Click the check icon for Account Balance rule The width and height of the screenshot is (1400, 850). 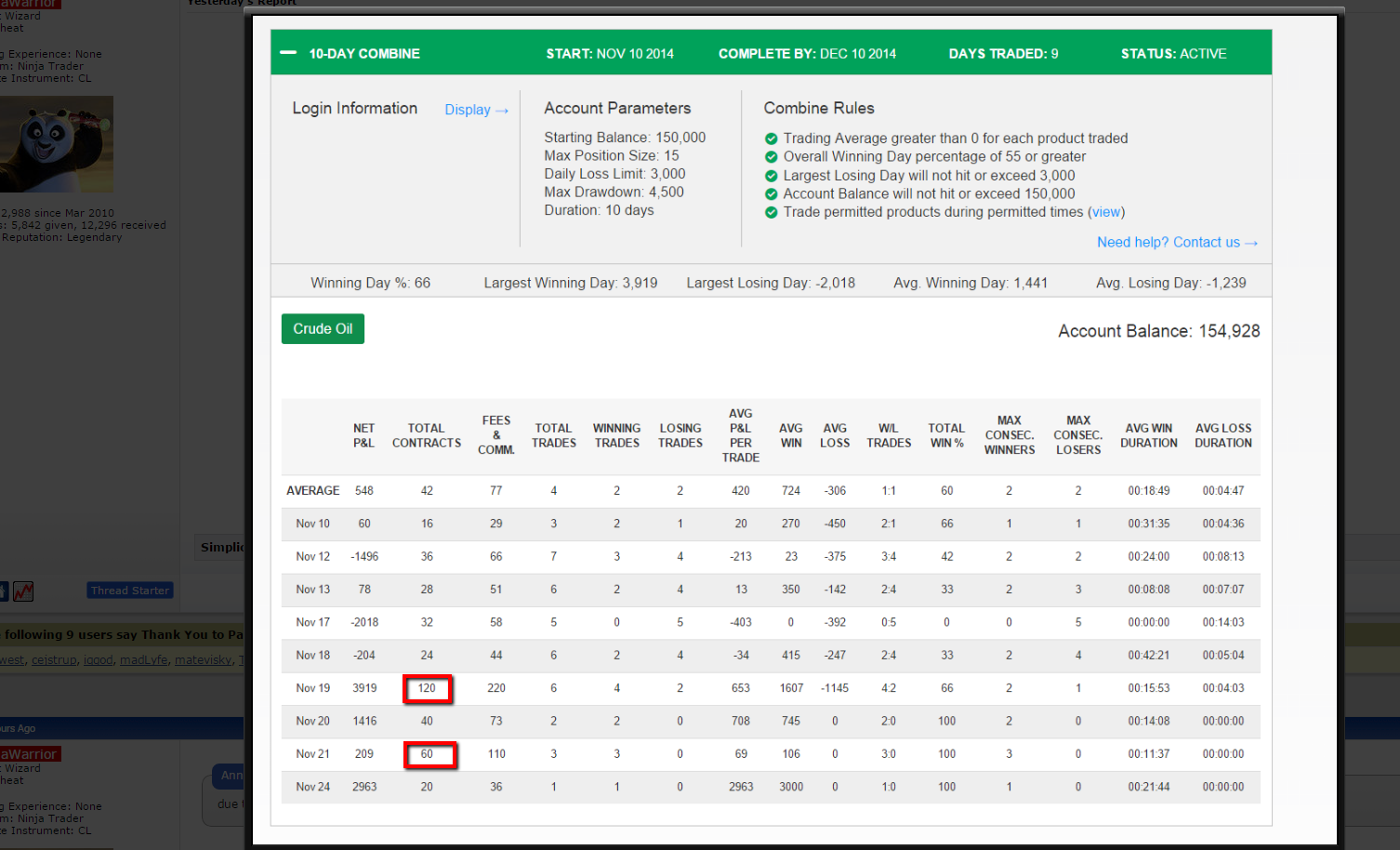[771, 194]
